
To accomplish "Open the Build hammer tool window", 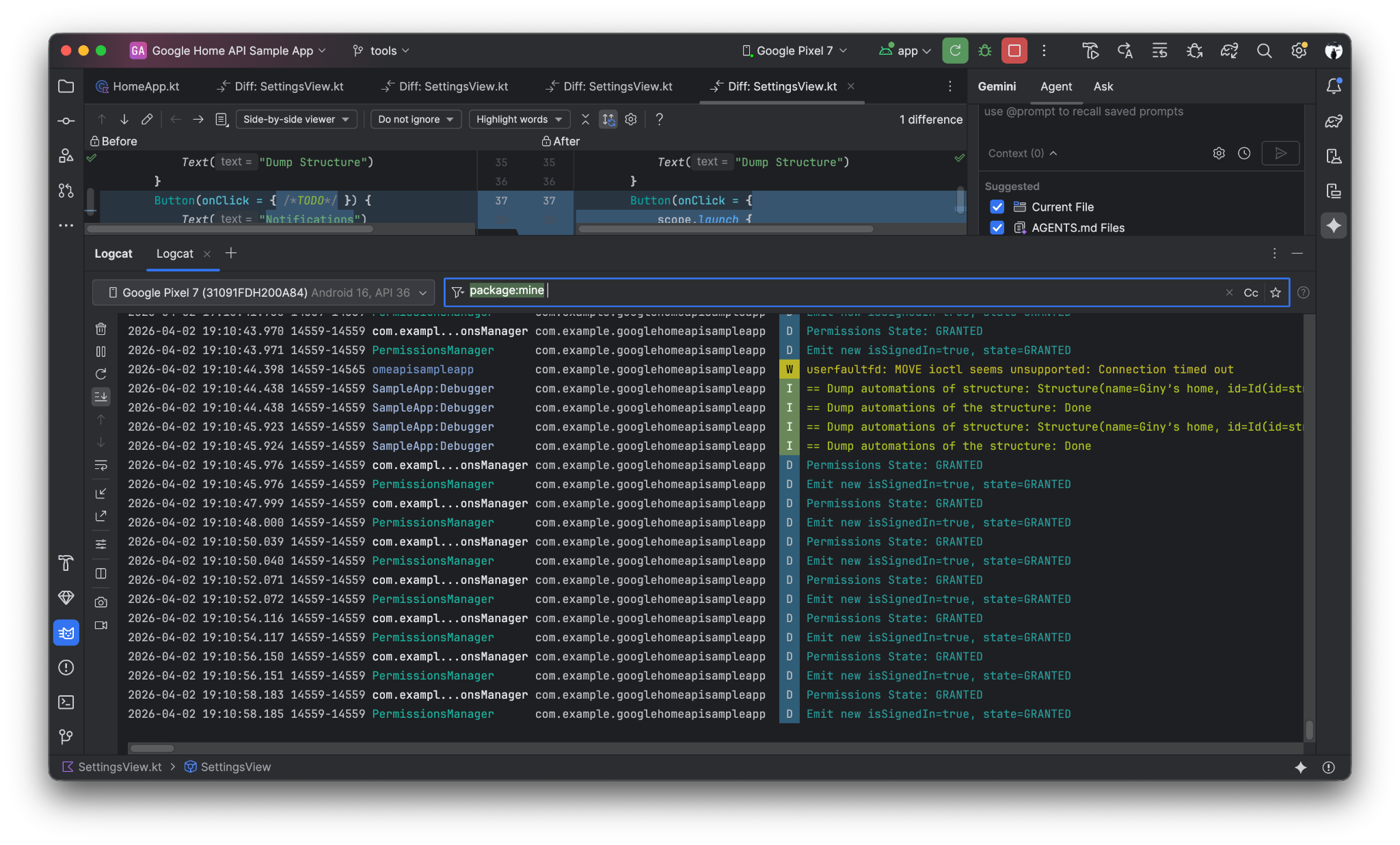I will (66, 563).
